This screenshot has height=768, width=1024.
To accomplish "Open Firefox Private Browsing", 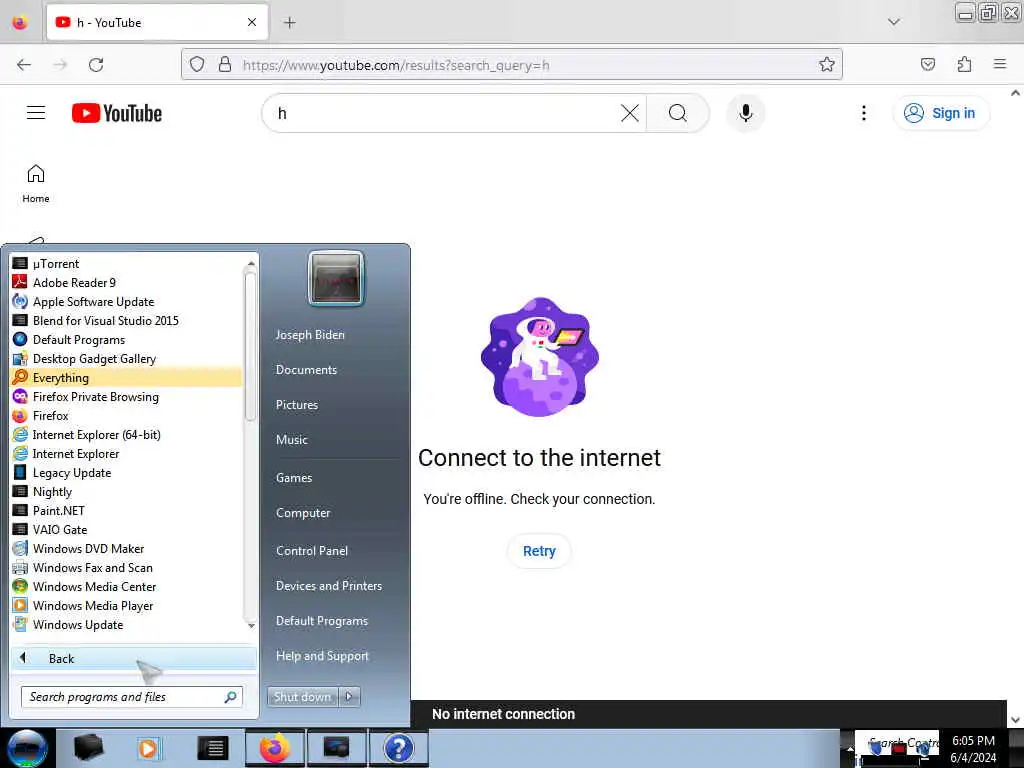I will (127, 396).
